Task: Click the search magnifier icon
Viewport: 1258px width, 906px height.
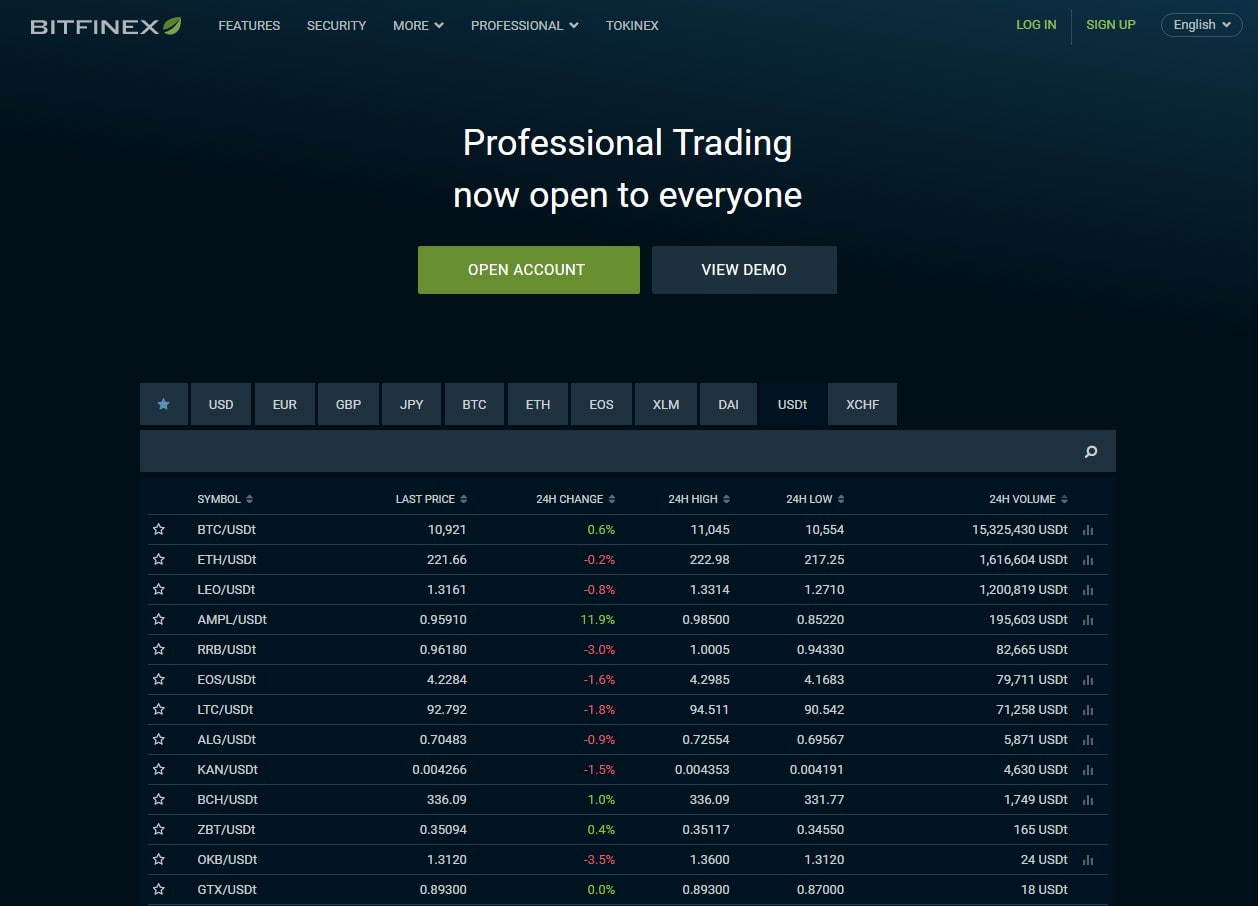Action: [1090, 451]
